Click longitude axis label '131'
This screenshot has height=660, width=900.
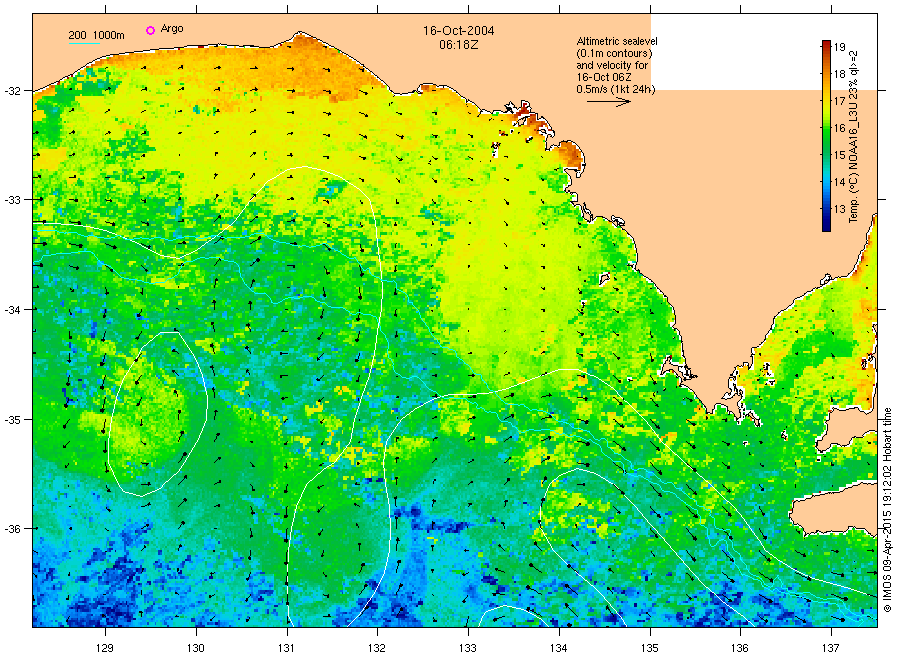[286, 648]
